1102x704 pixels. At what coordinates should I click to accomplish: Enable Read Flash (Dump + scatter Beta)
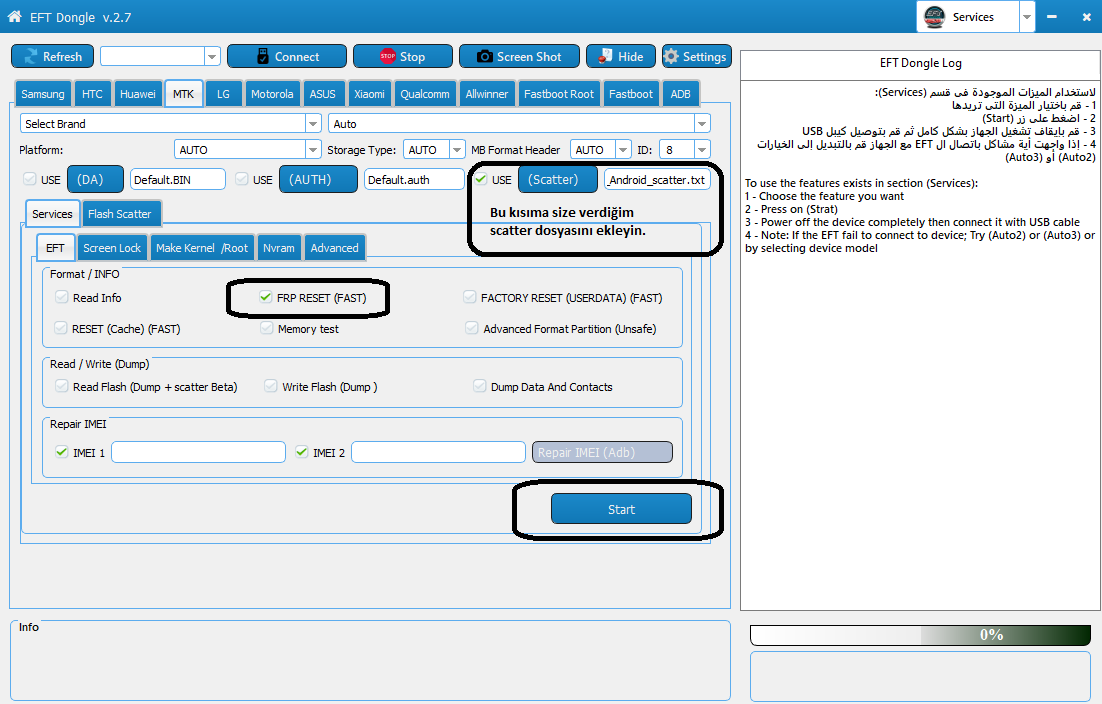coord(61,386)
